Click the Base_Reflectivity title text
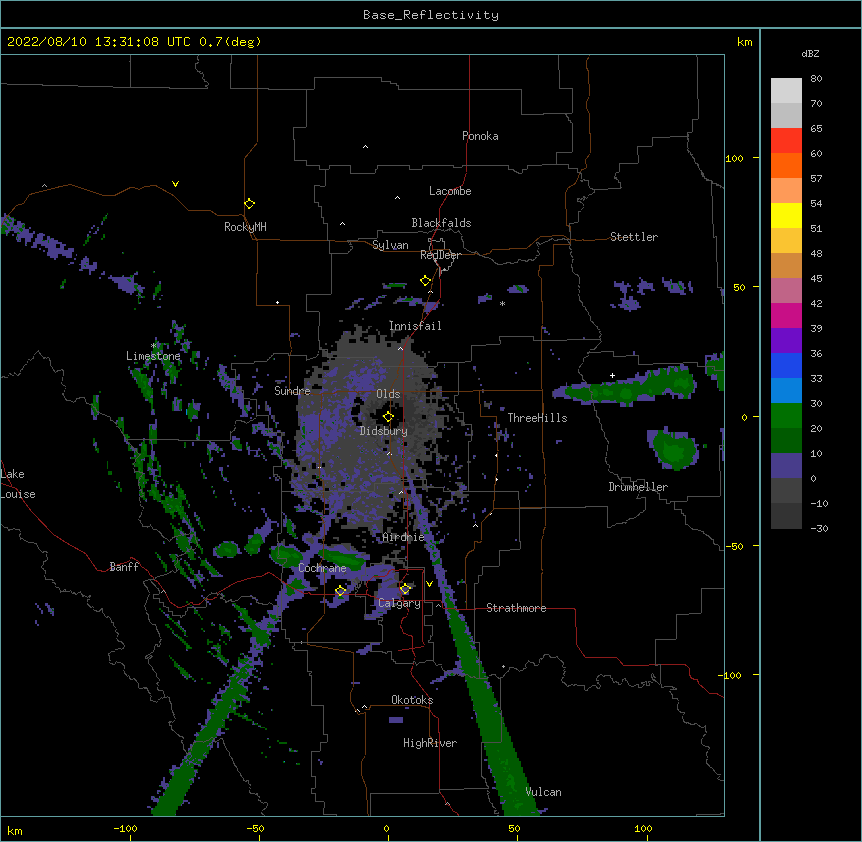This screenshot has width=862, height=842. pyautogui.click(x=431, y=15)
